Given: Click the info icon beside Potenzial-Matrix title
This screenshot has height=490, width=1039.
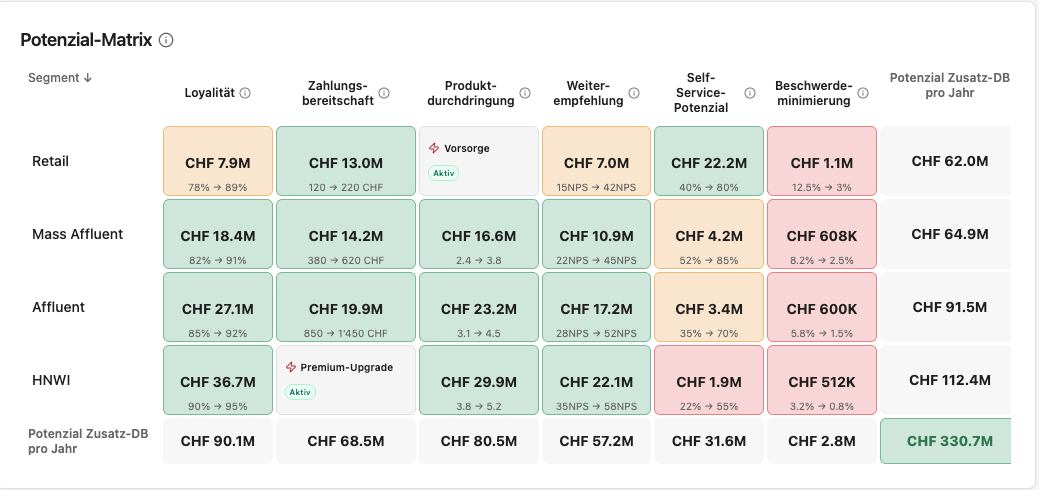Looking at the screenshot, I should pos(166,40).
